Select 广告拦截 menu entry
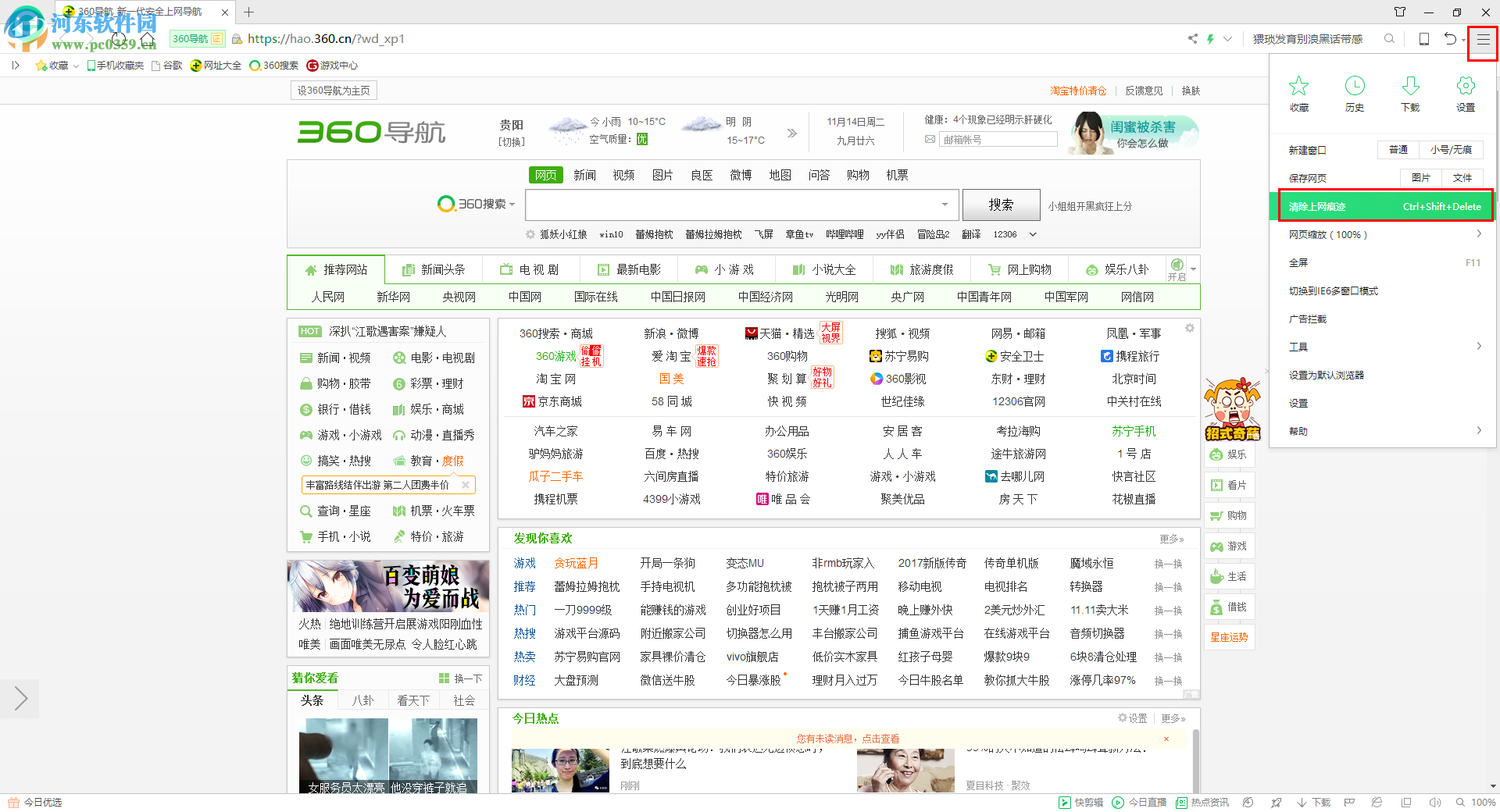The width and height of the screenshot is (1500, 812). pyautogui.click(x=1384, y=319)
